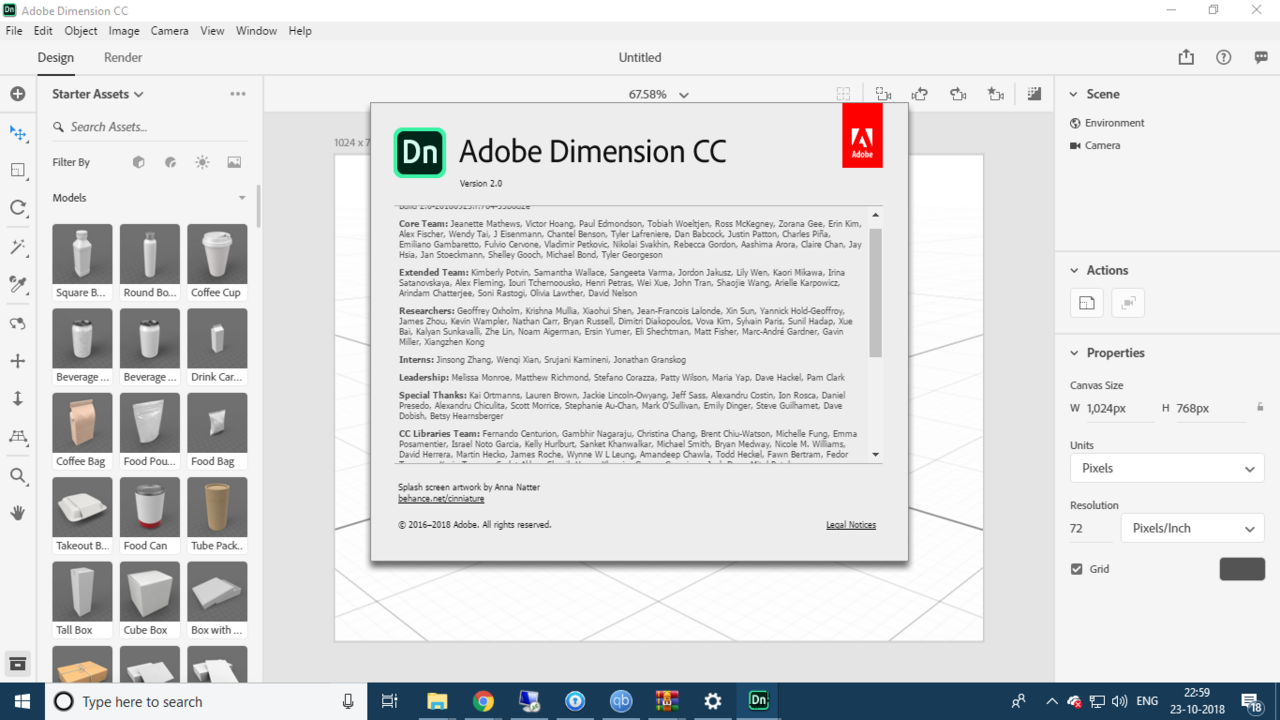The height and width of the screenshot is (720, 1280).
Task: Select the Magic Wand tool
Action: [18, 247]
